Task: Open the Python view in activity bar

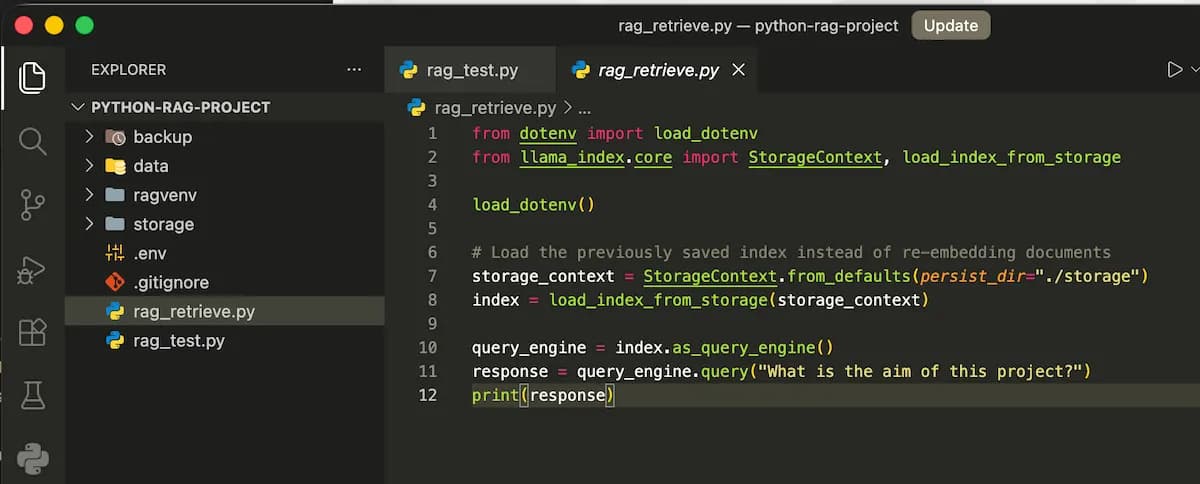Action: 32,457
